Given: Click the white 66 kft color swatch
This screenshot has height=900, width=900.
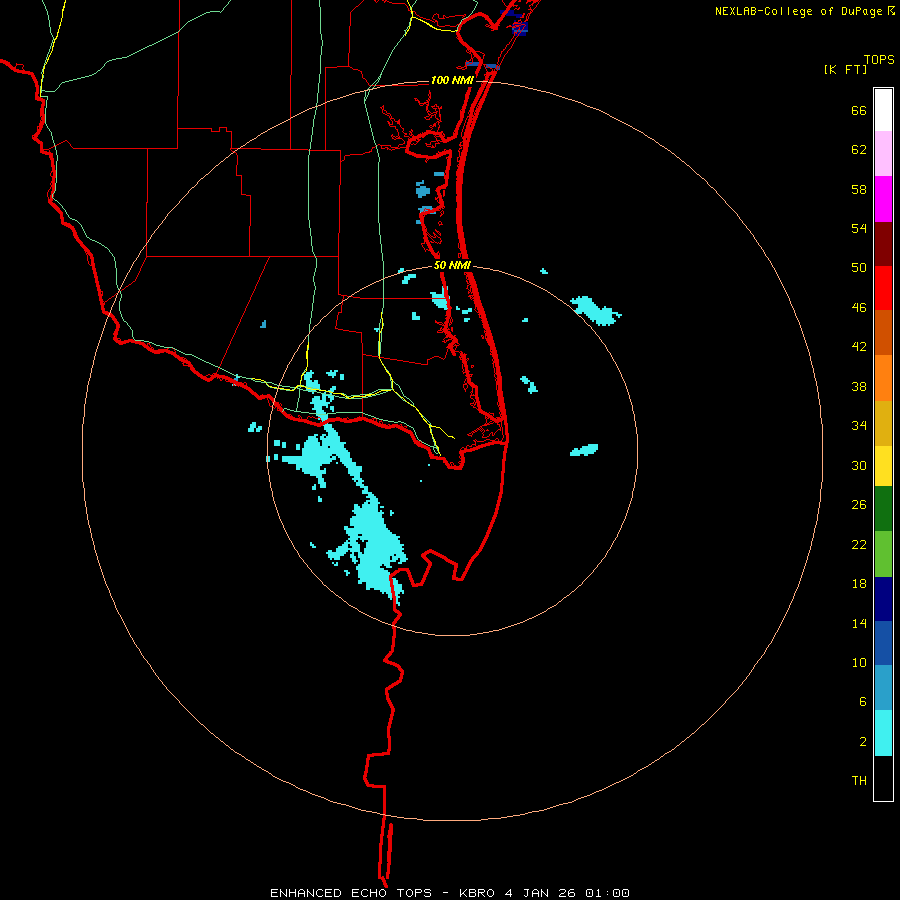Looking at the screenshot, I should tap(883, 110).
